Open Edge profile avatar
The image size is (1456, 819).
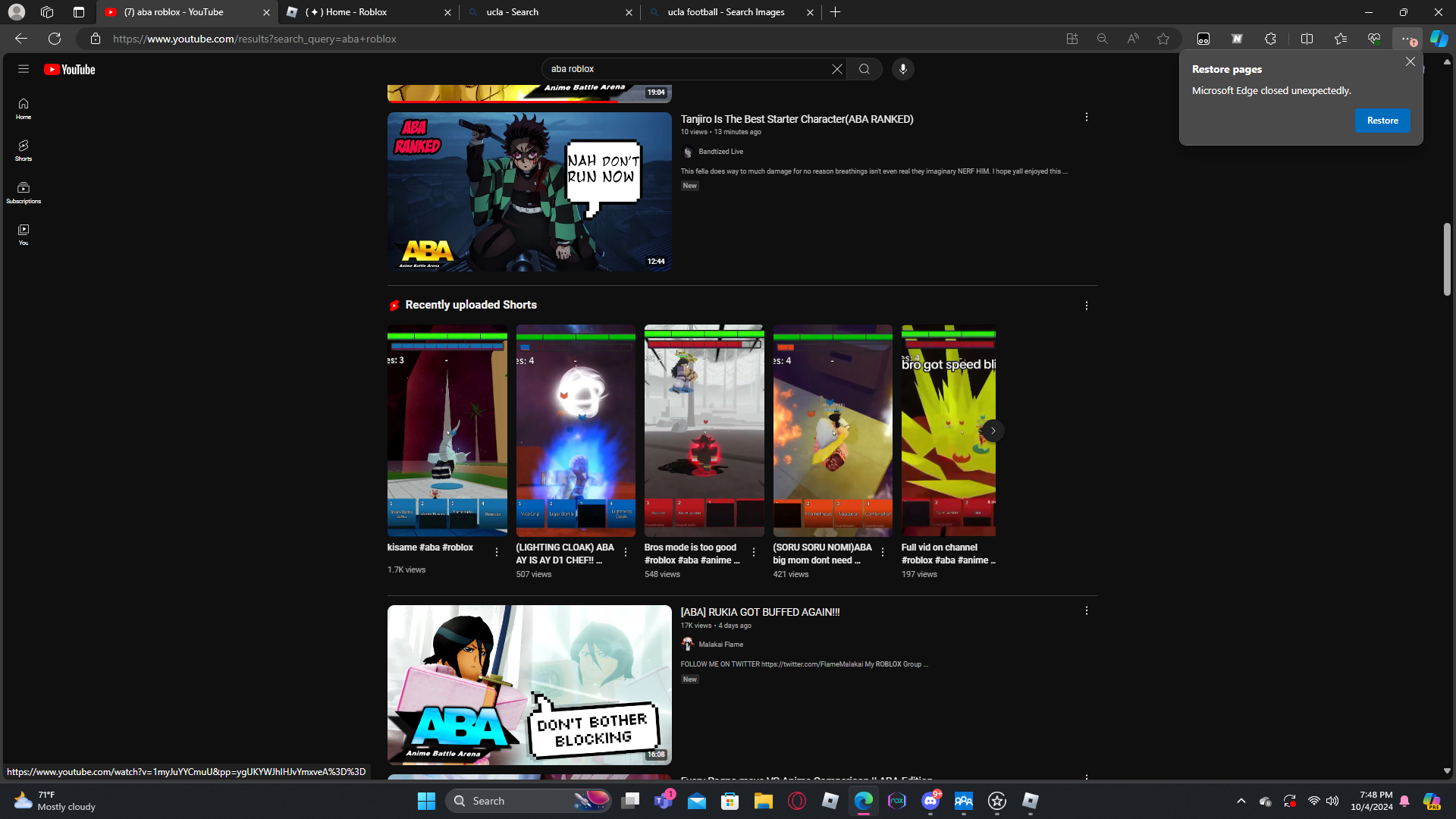pos(17,12)
